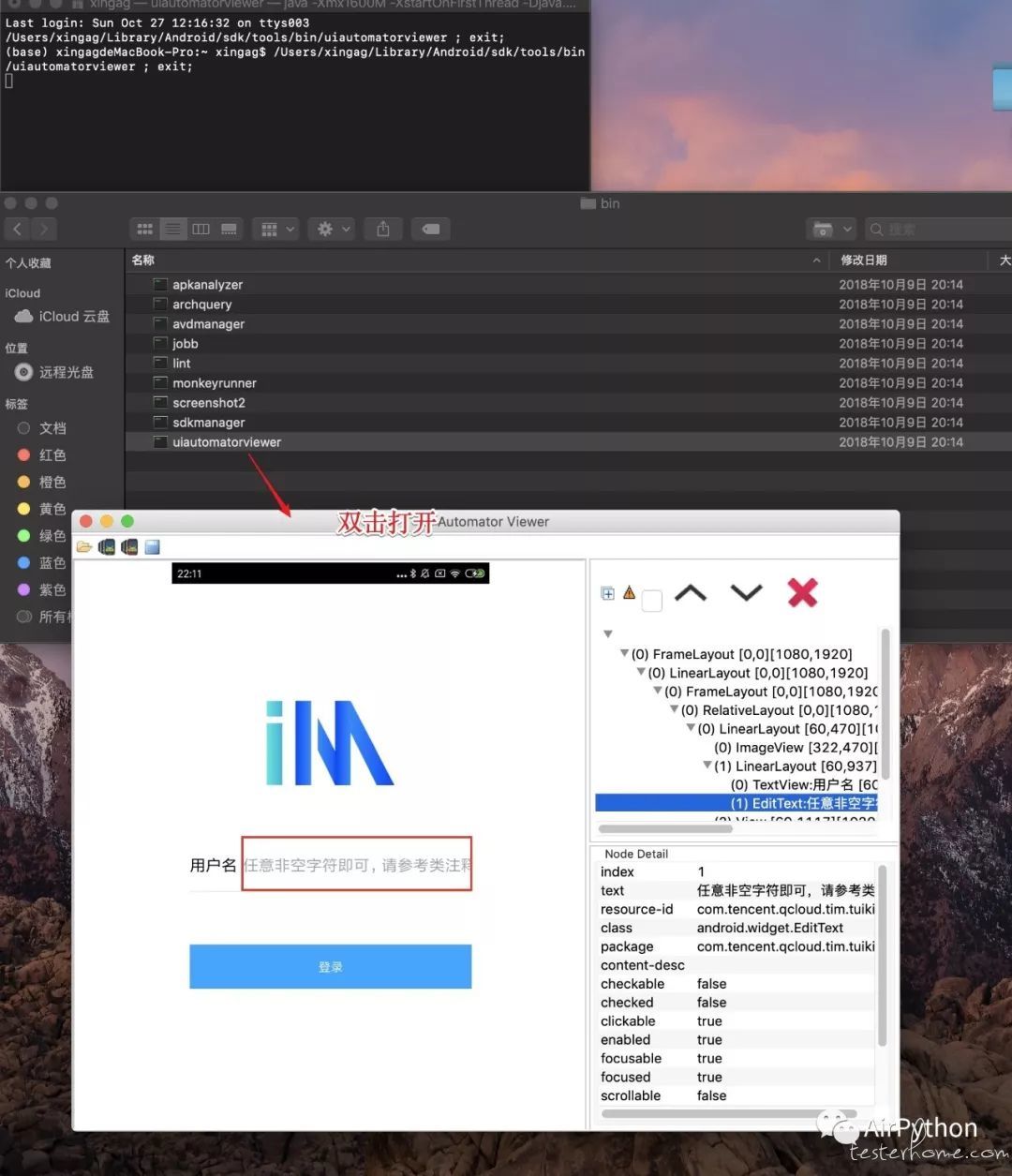Click the 用户名 input field in device screenshot
The height and width of the screenshot is (1176, 1012).
356,864
